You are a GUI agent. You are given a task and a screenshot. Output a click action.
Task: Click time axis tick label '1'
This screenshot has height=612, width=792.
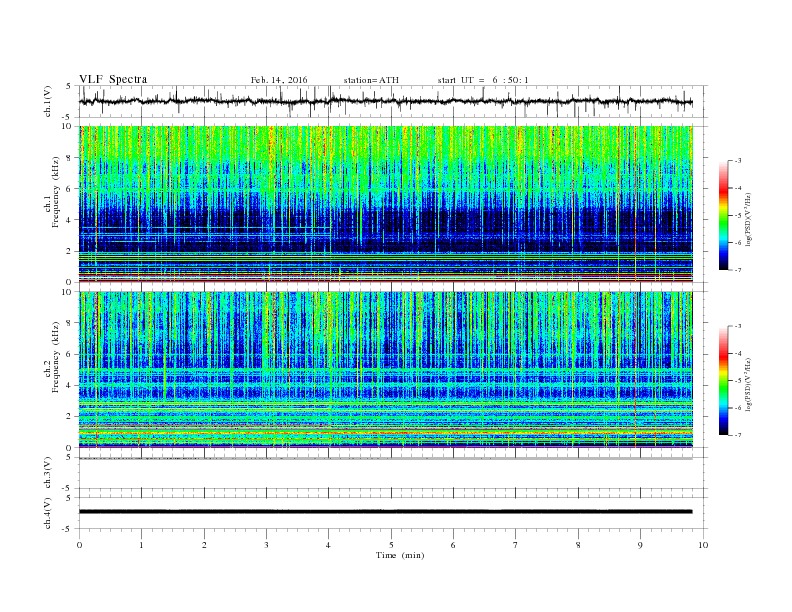point(141,545)
